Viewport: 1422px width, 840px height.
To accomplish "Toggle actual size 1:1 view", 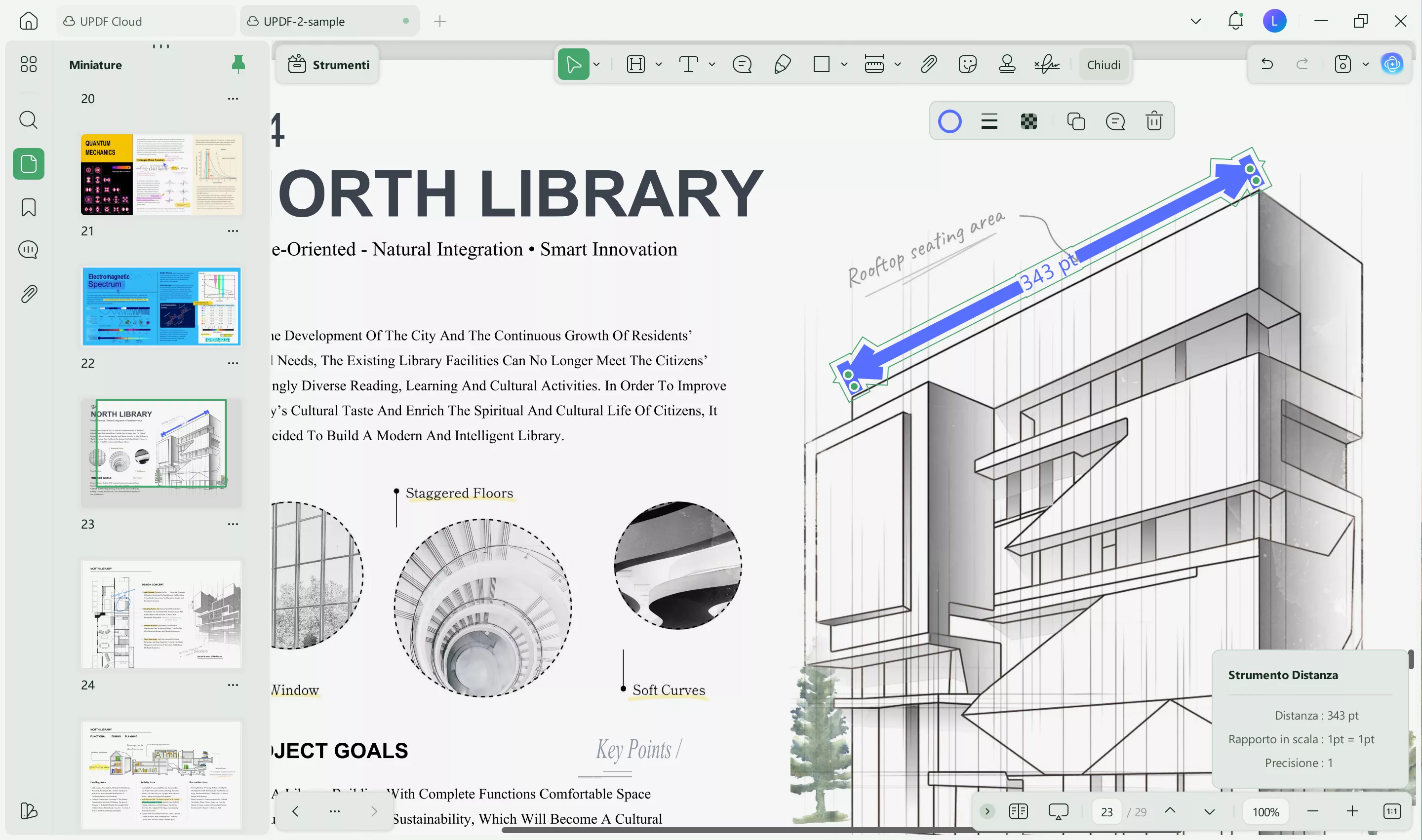I will click(x=1391, y=811).
